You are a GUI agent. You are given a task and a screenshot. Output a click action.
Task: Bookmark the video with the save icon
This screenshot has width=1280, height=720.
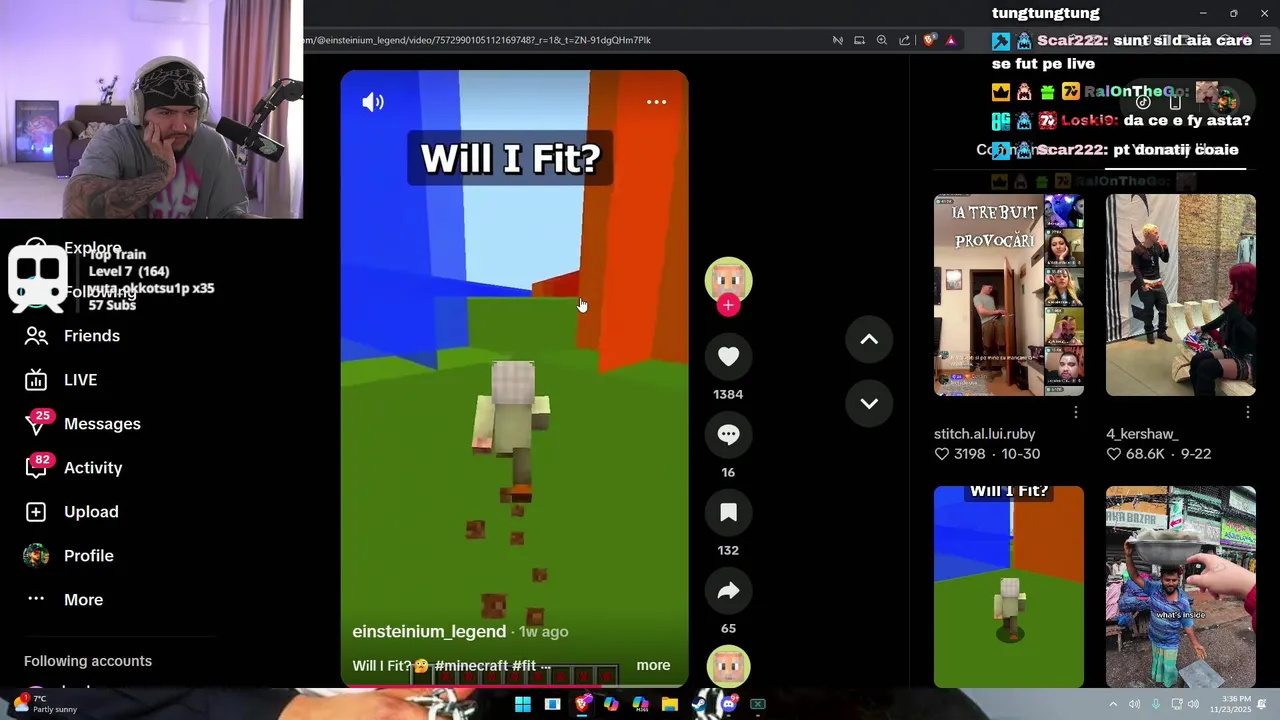point(728,513)
